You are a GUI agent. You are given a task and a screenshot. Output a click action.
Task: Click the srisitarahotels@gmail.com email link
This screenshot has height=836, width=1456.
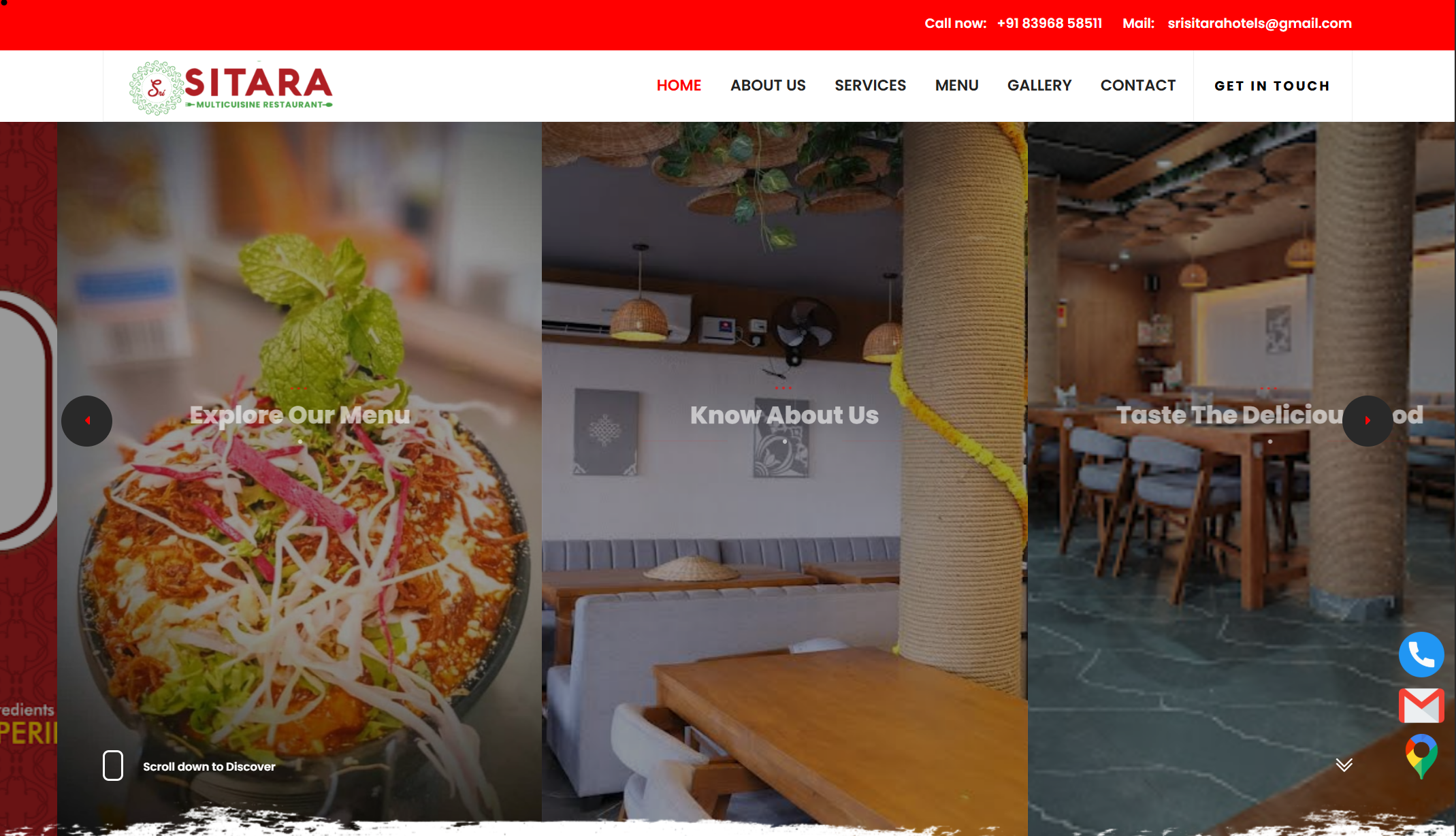pos(1260,23)
